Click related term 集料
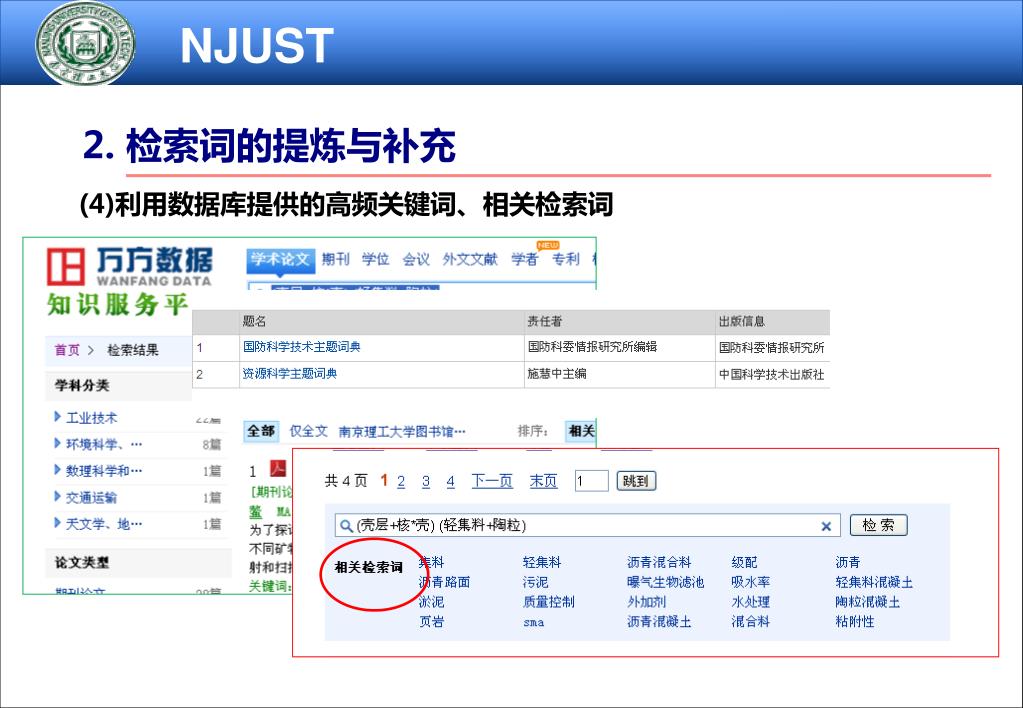This screenshot has height=708, width=1023. (431, 562)
